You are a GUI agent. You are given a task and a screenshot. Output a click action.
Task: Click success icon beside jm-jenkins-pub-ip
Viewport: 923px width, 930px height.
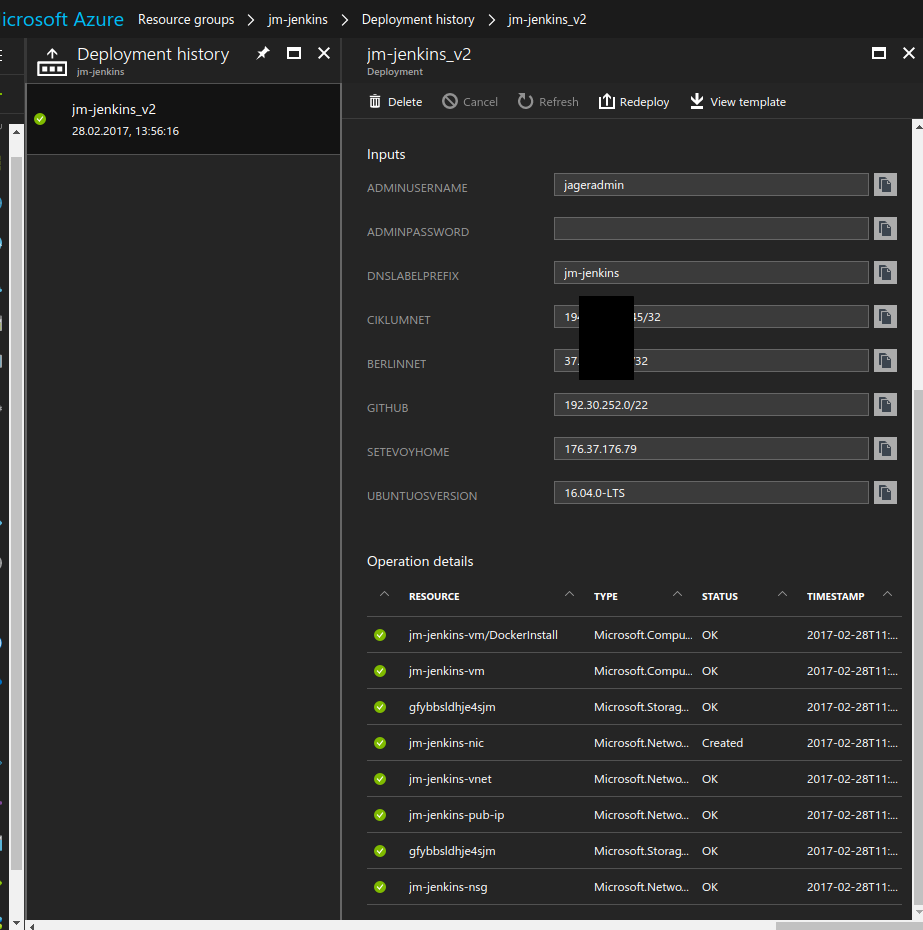click(x=380, y=815)
